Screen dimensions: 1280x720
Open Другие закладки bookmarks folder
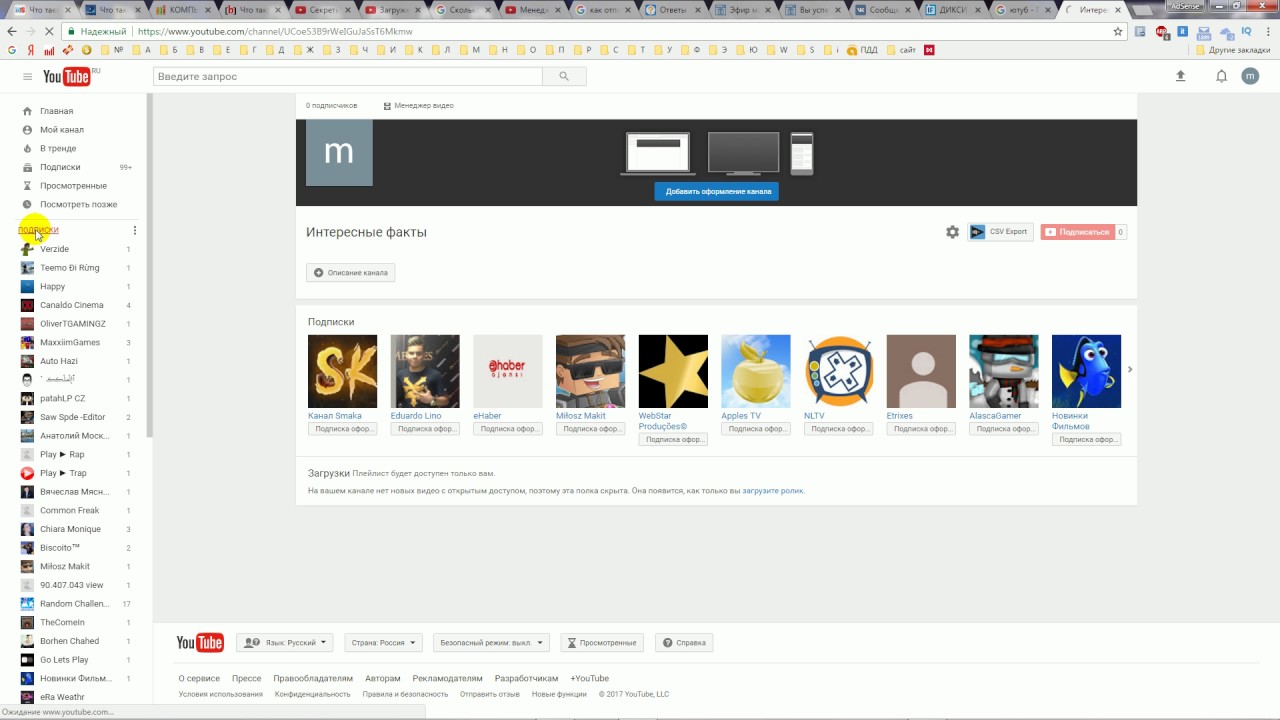point(1232,50)
